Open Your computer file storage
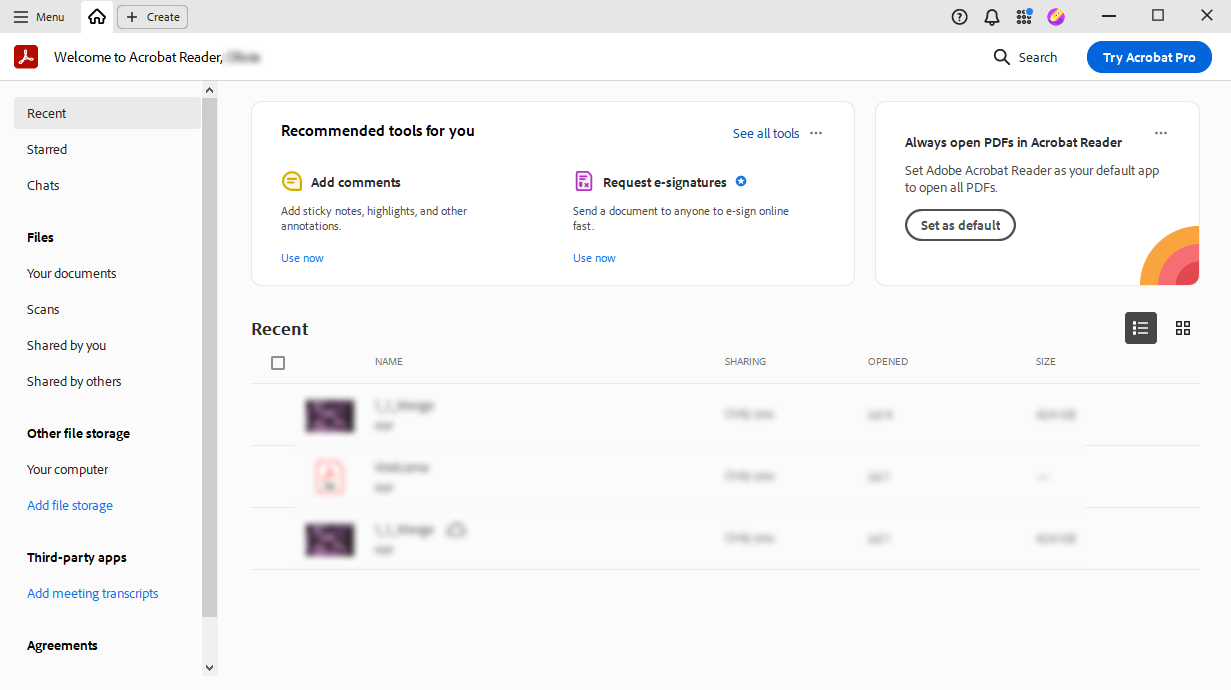The image size is (1231, 690). point(68,470)
